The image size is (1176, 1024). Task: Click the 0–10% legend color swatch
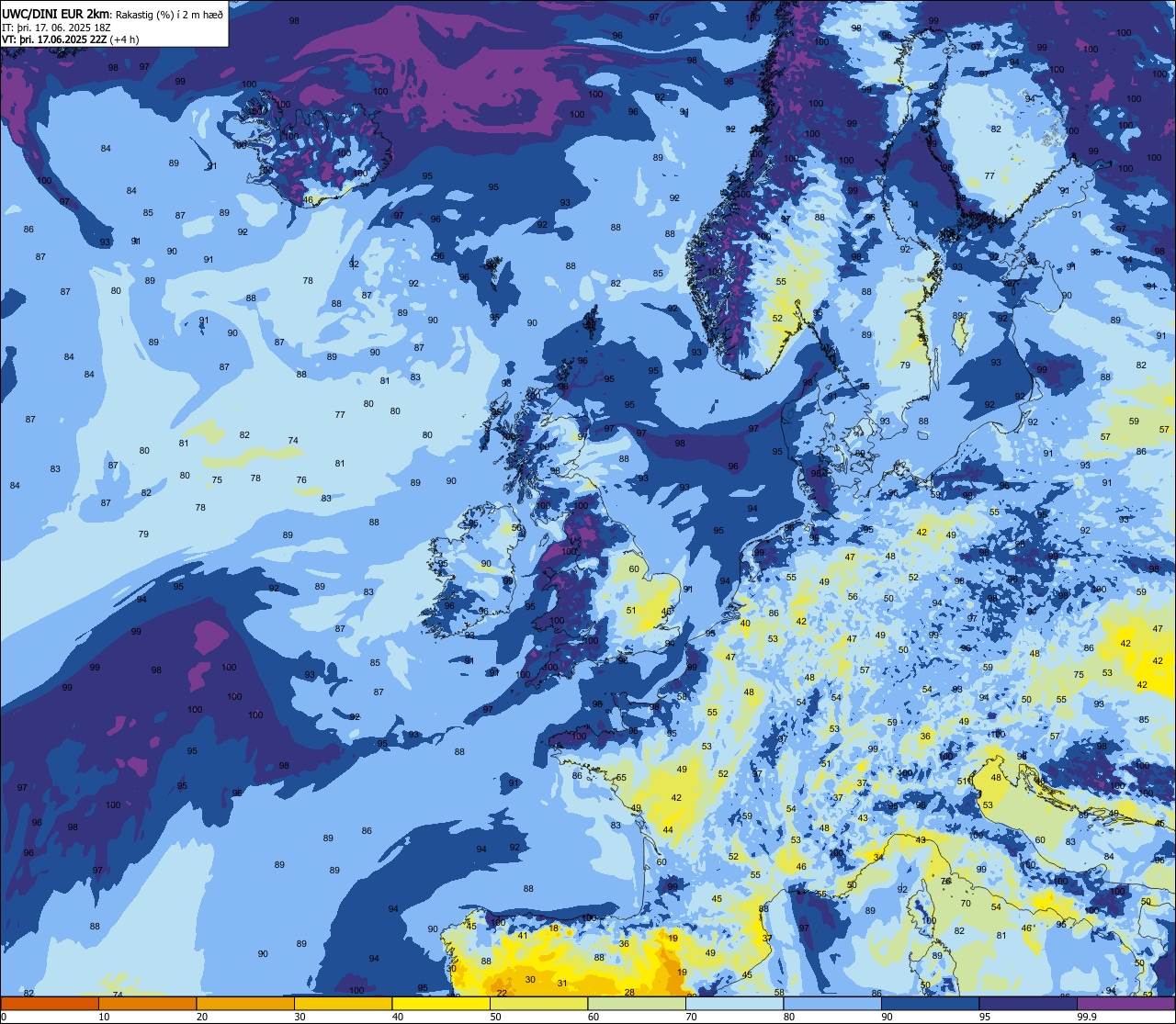click(x=50, y=1003)
